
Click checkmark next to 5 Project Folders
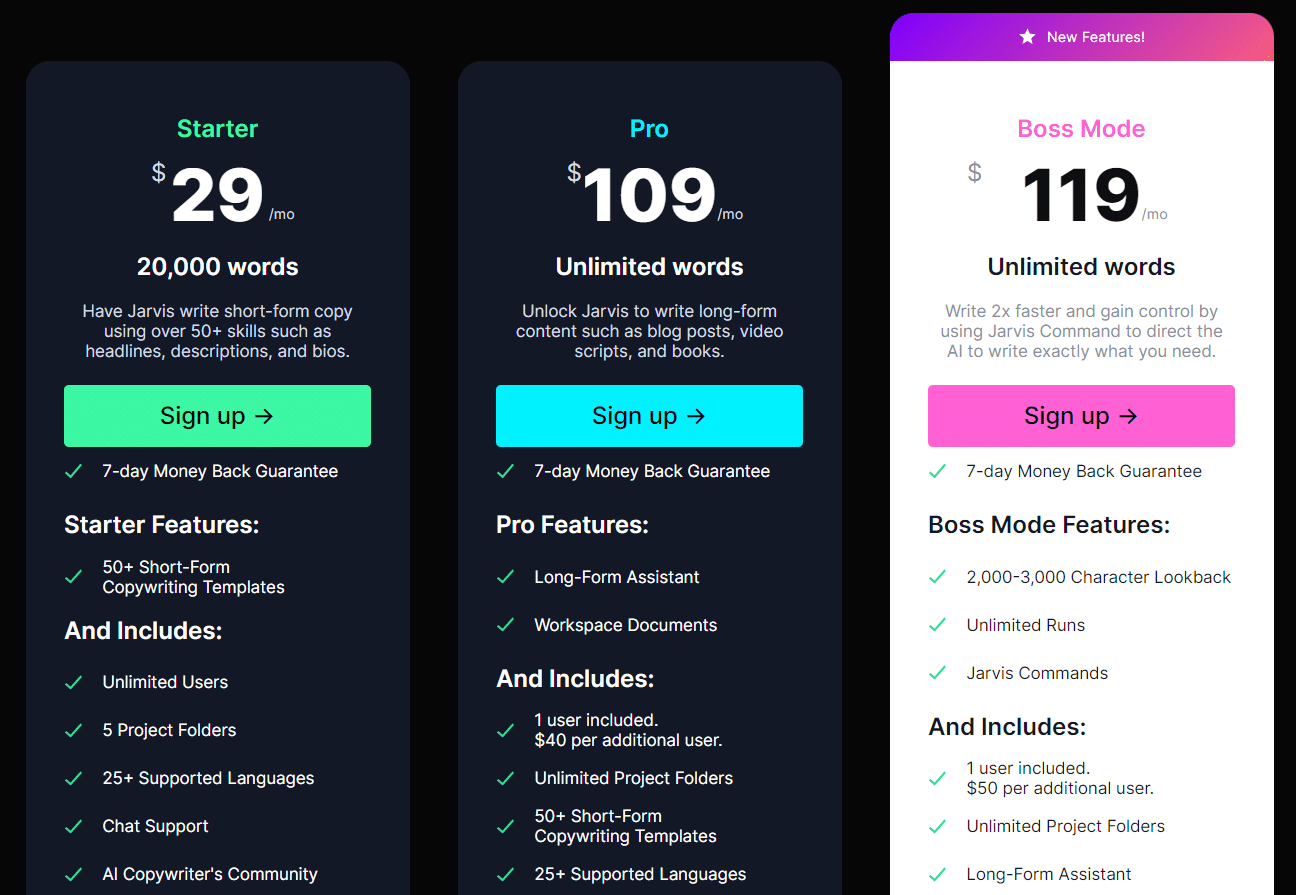73,730
